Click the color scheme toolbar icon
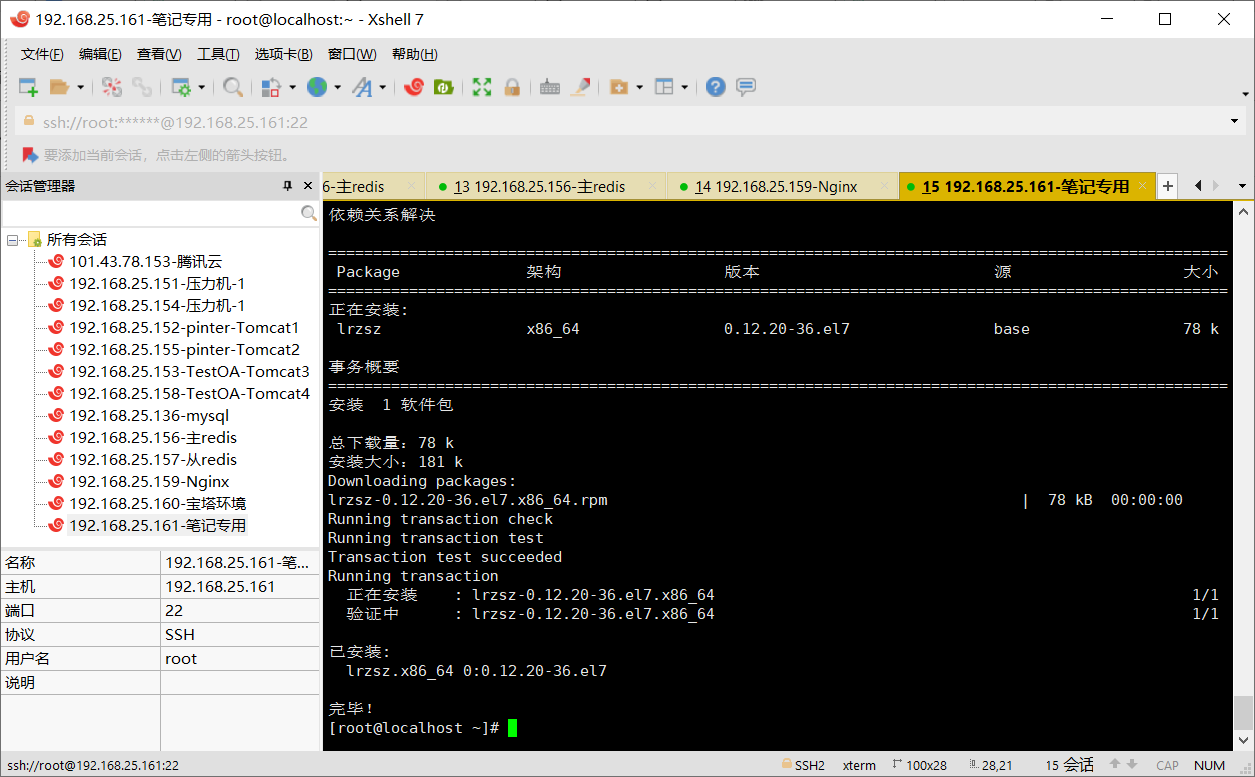 tap(271, 87)
